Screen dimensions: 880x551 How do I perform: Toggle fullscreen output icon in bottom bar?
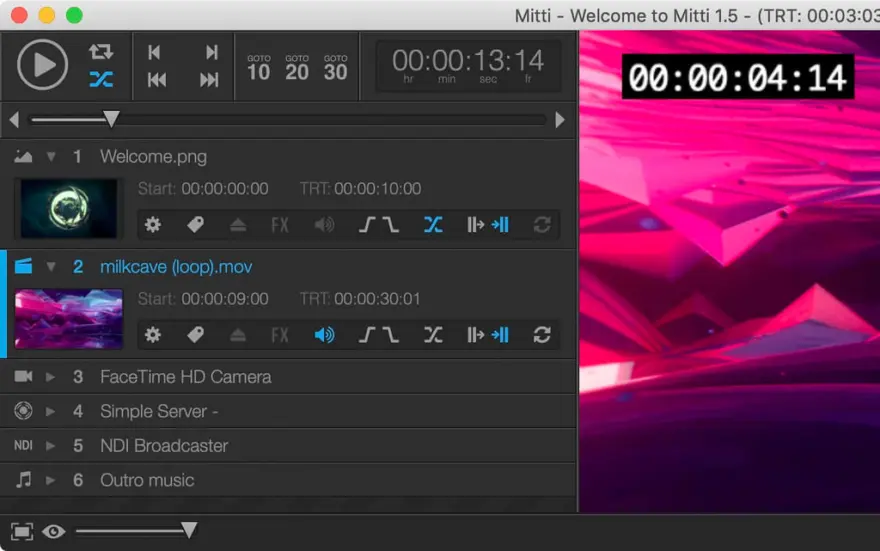click(22, 531)
